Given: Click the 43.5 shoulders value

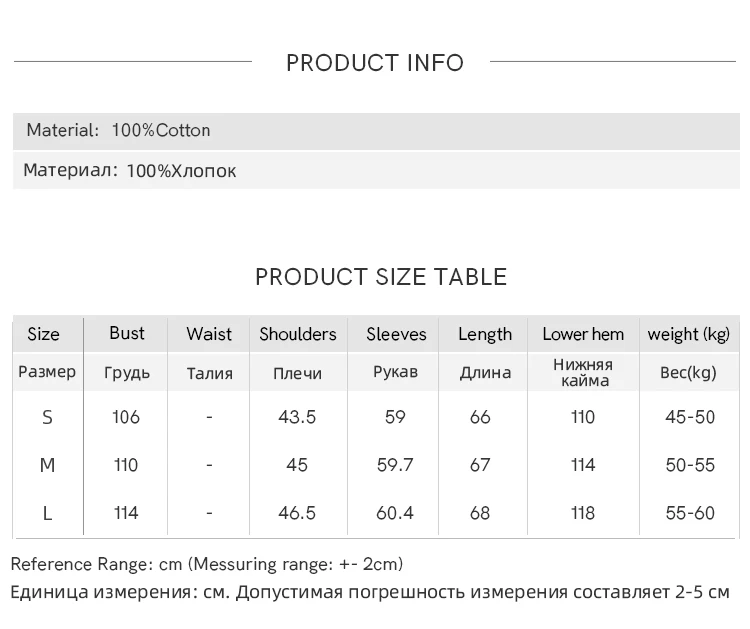Looking at the screenshot, I should pos(297,417).
